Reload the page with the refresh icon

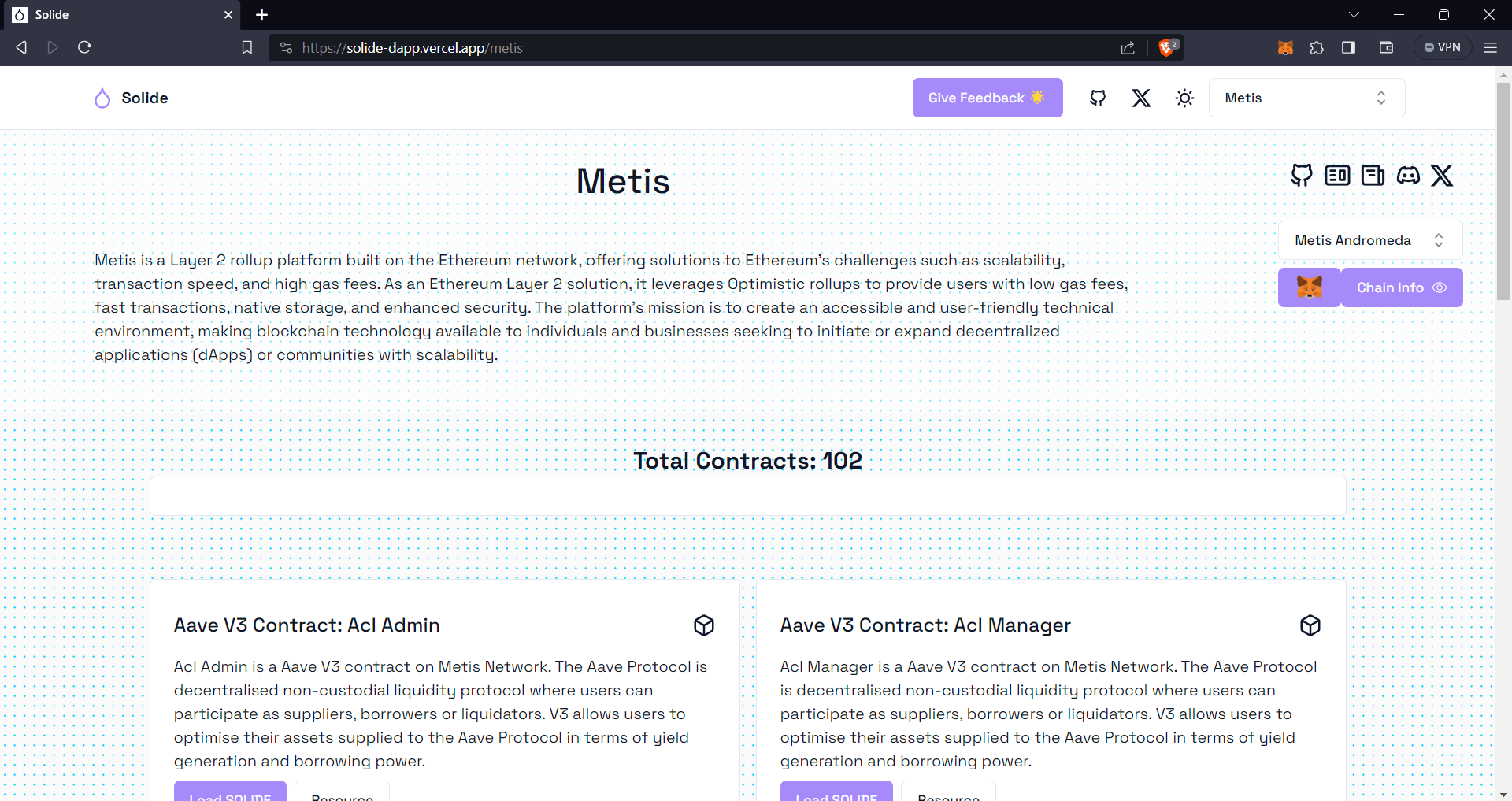coord(84,47)
